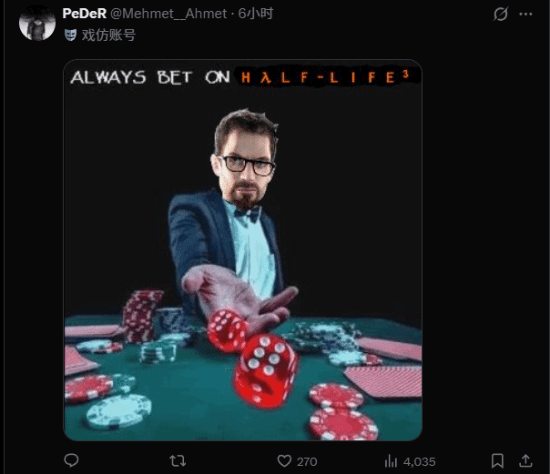This screenshot has width=550, height=474.
Task: Open PeDeR's profile avatar
Action: coord(37,23)
